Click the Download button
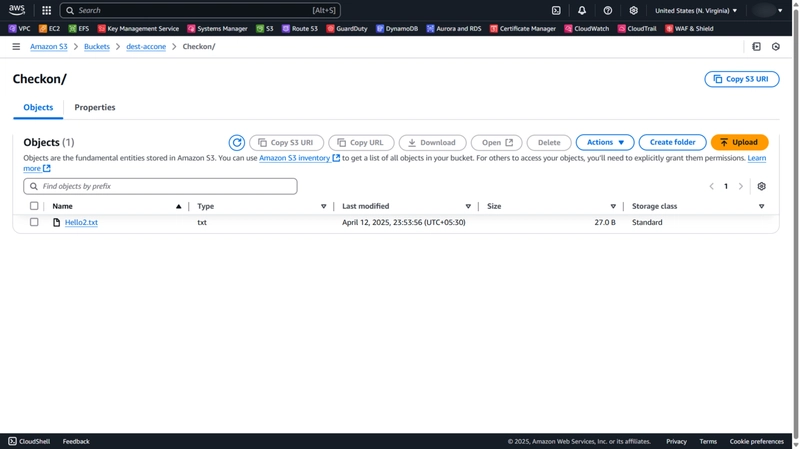800x449 pixels. (x=432, y=142)
